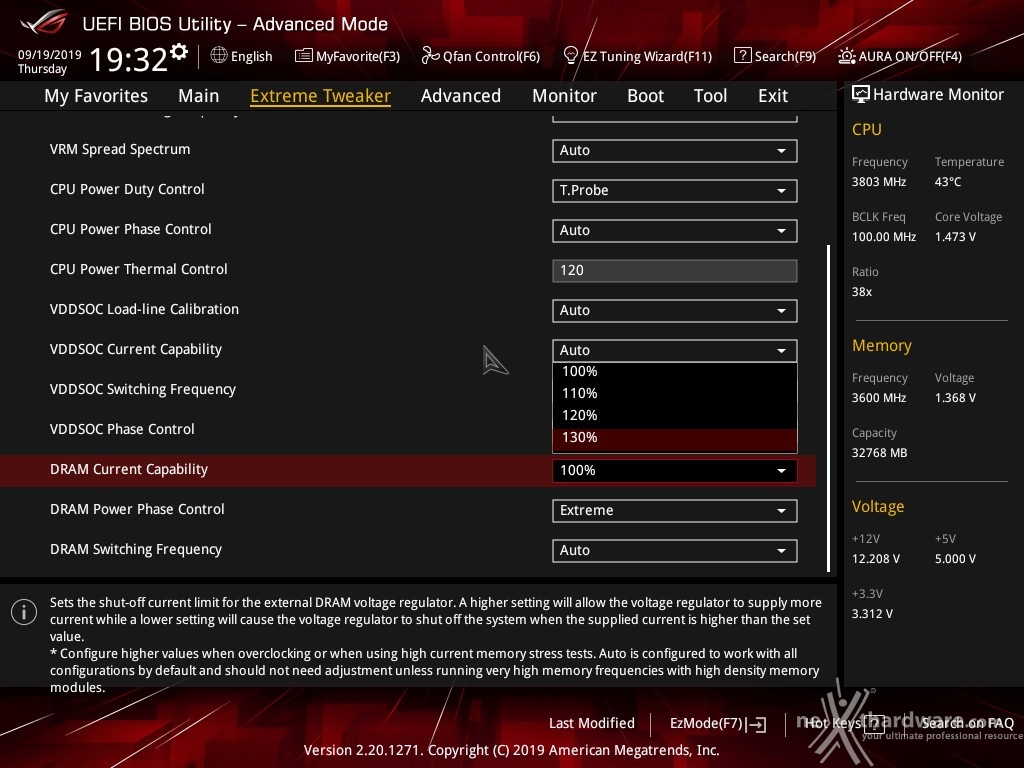Switch to the Boot tab
Image resolution: width=1024 pixels, height=768 pixels.
645,96
